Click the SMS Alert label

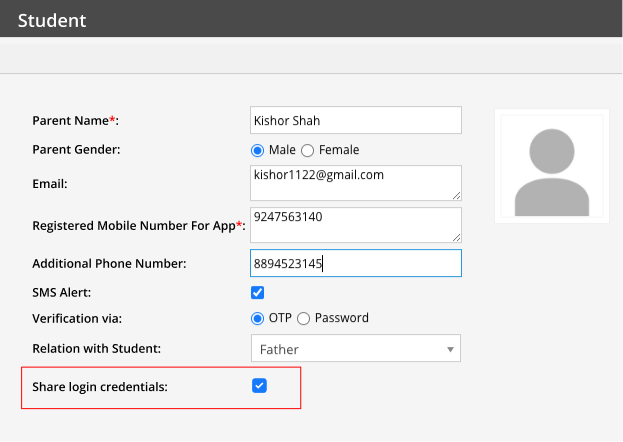(x=64, y=292)
